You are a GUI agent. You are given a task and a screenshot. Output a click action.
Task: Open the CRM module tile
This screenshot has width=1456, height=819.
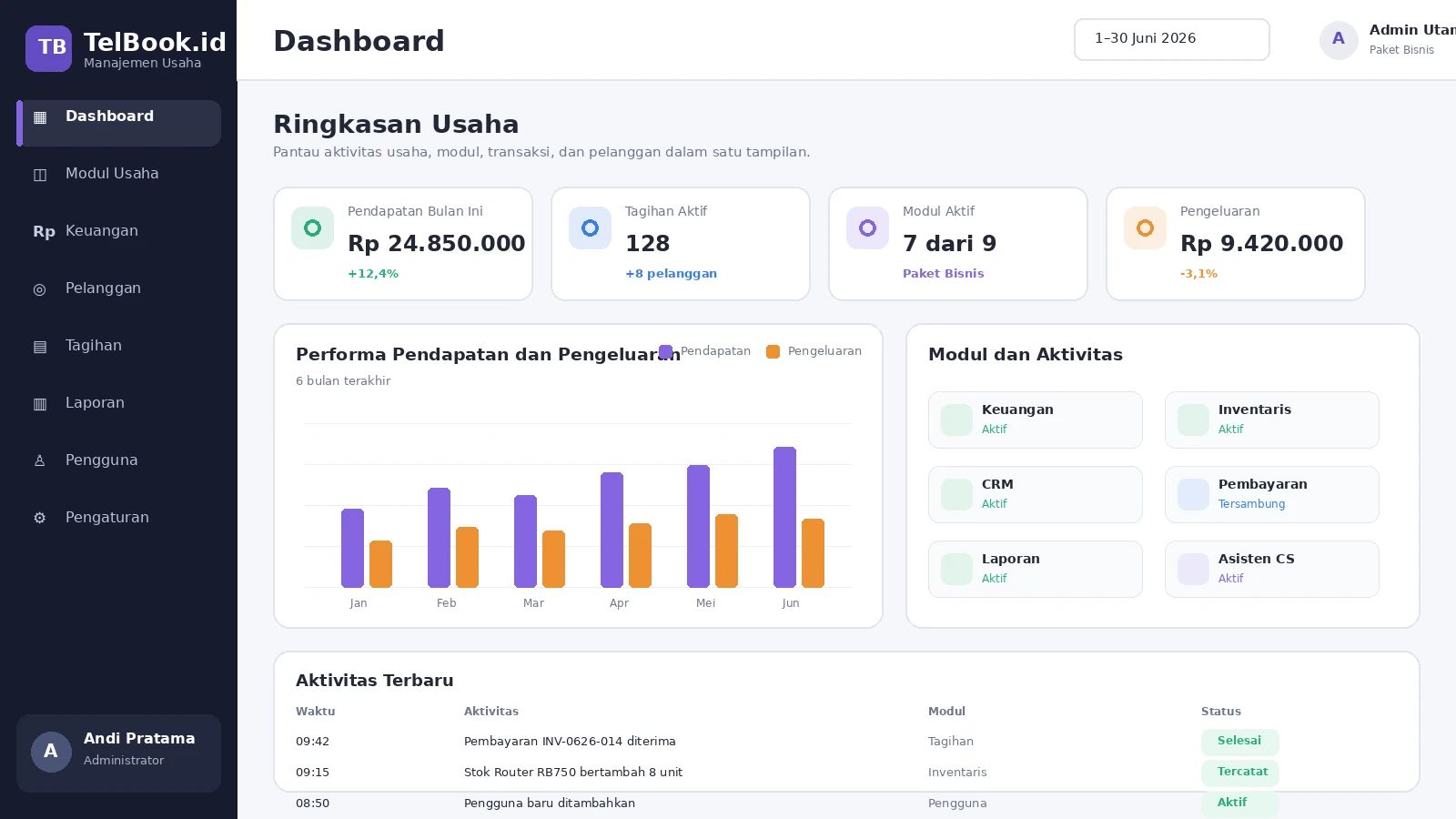coord(1036,494)
